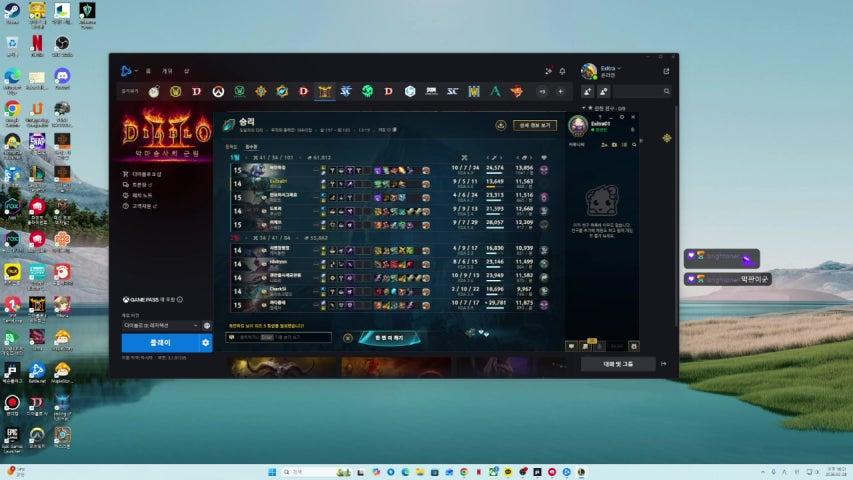Click the end-of-game chat input field
The image size is (853, 480).
(278, 337)
